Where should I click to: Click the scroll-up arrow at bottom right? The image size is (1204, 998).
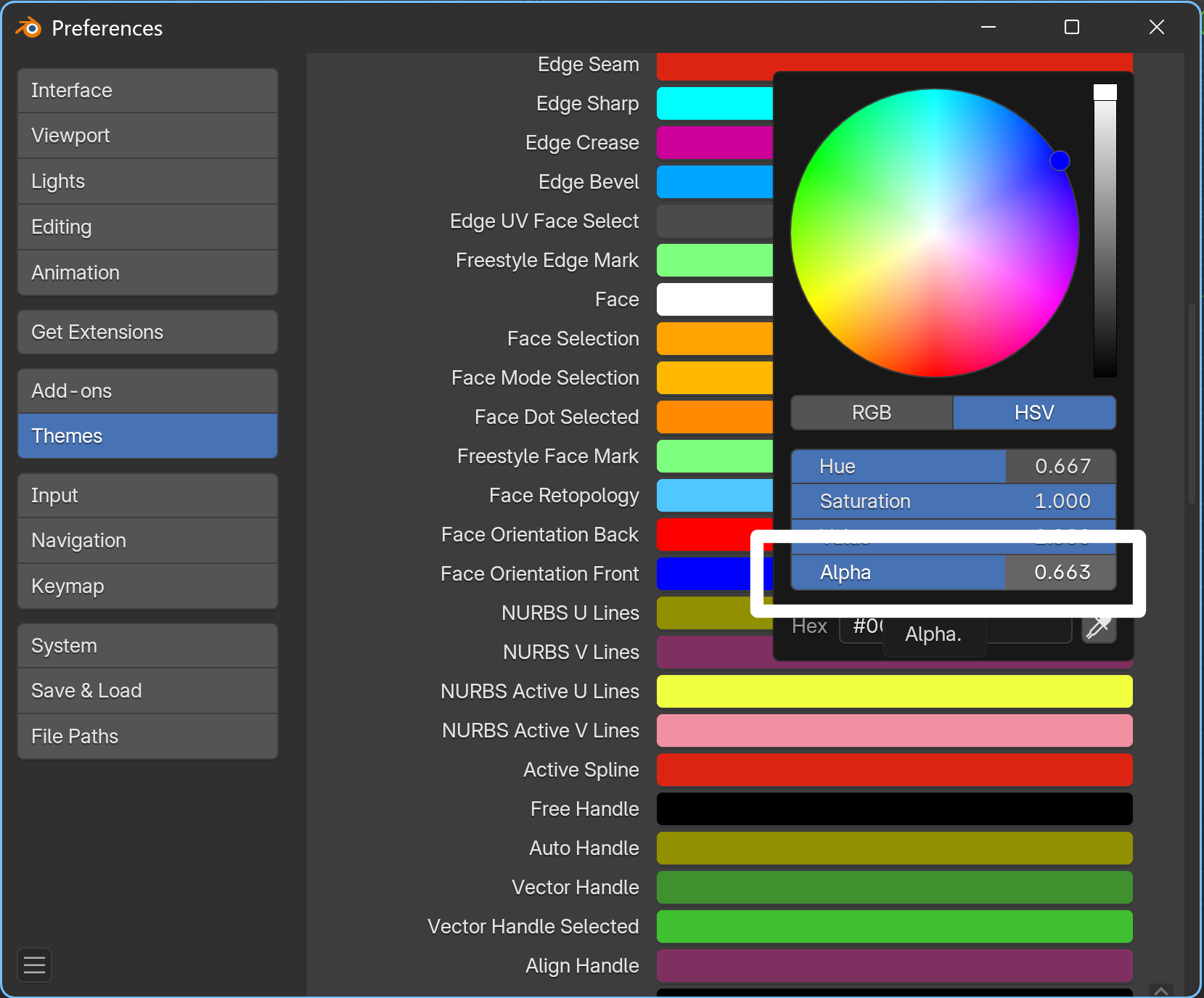[1161, 991]
